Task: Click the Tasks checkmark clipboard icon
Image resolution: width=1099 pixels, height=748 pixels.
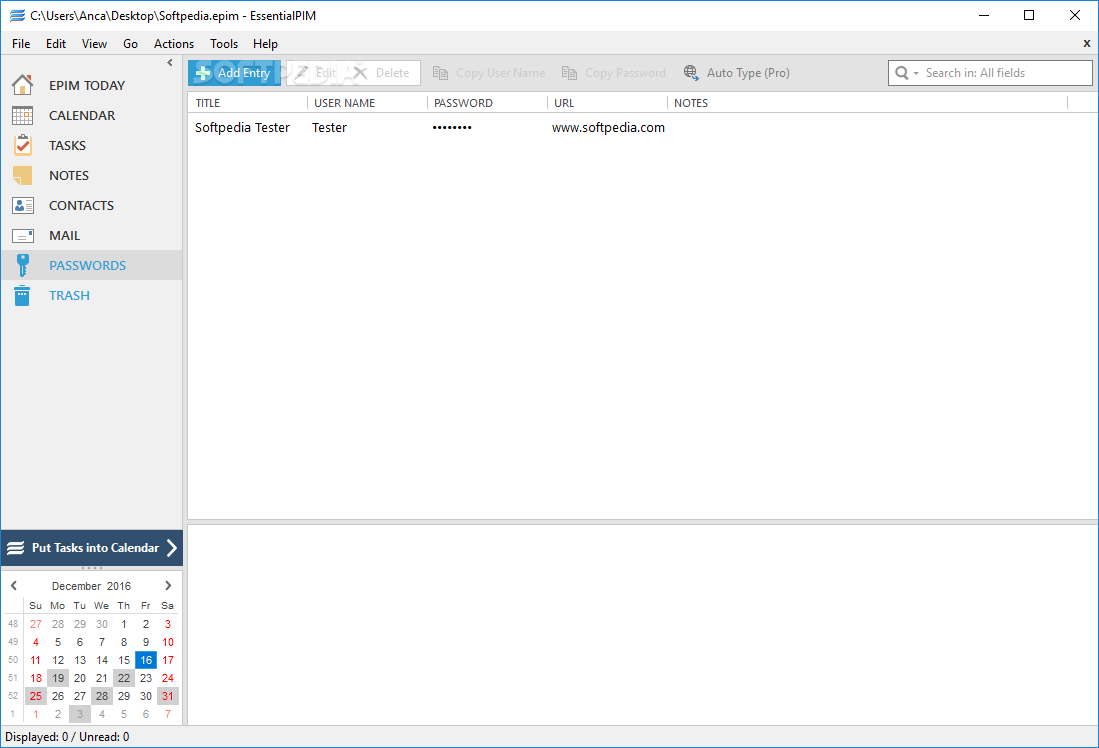Action: coord(22,145)
